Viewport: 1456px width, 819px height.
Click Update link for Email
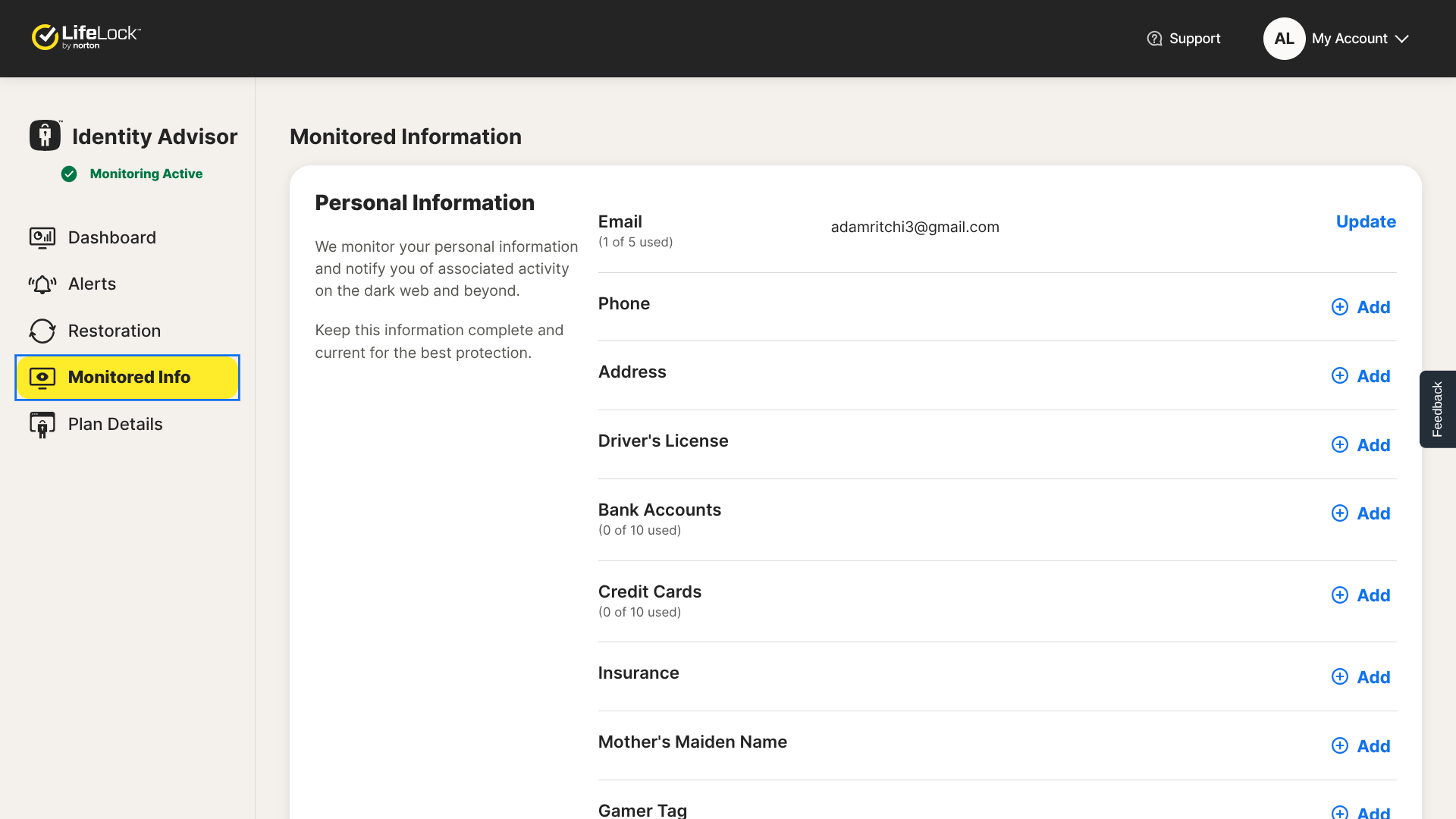pyautogui.click(x=1366, y=222)
